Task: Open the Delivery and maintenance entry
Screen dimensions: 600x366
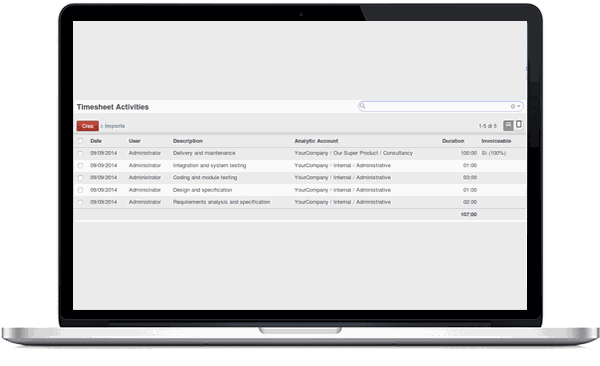Action: [x=204, y=153]
